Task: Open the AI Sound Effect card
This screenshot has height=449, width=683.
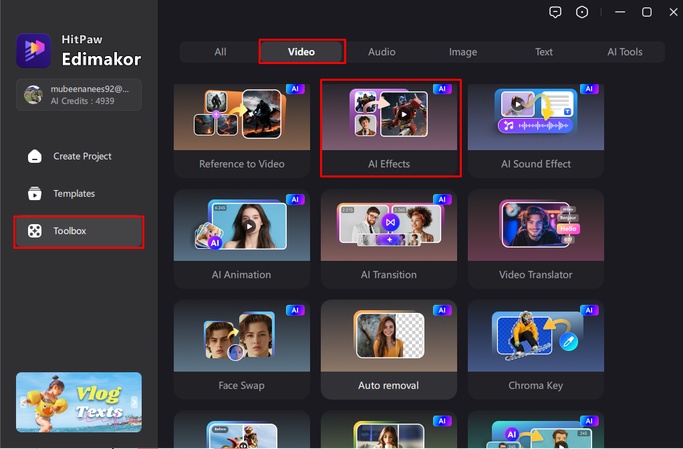Action: pyautogui.click(x=536, y=129)
